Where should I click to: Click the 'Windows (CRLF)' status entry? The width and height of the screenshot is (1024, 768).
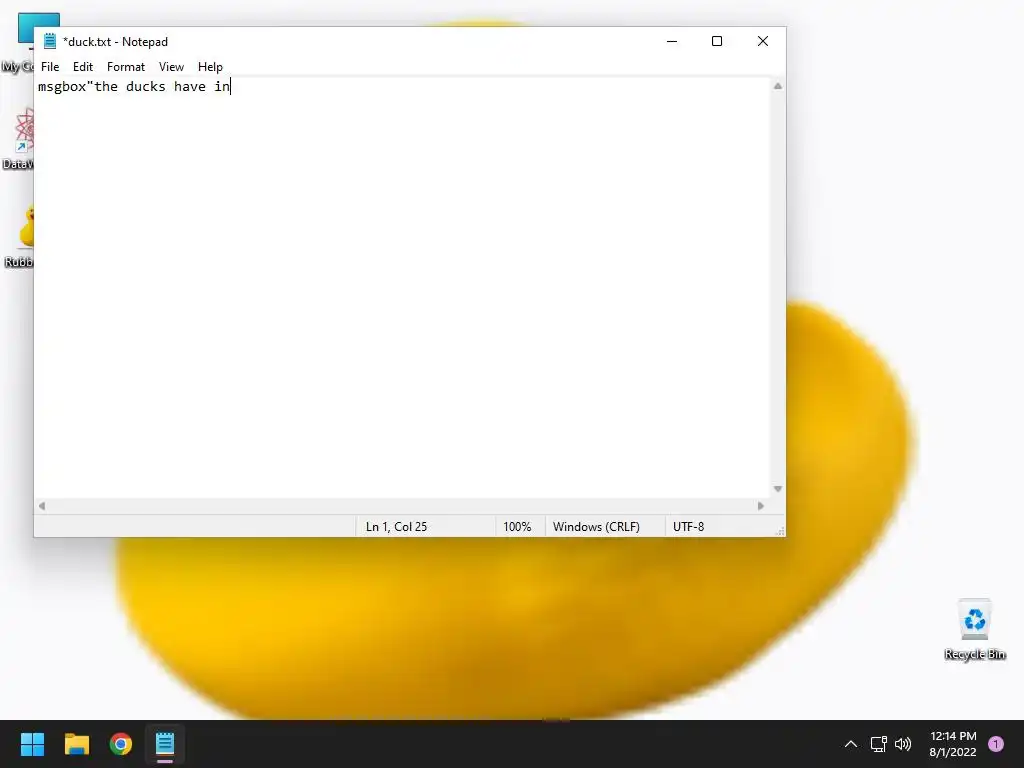coord(596,526)
